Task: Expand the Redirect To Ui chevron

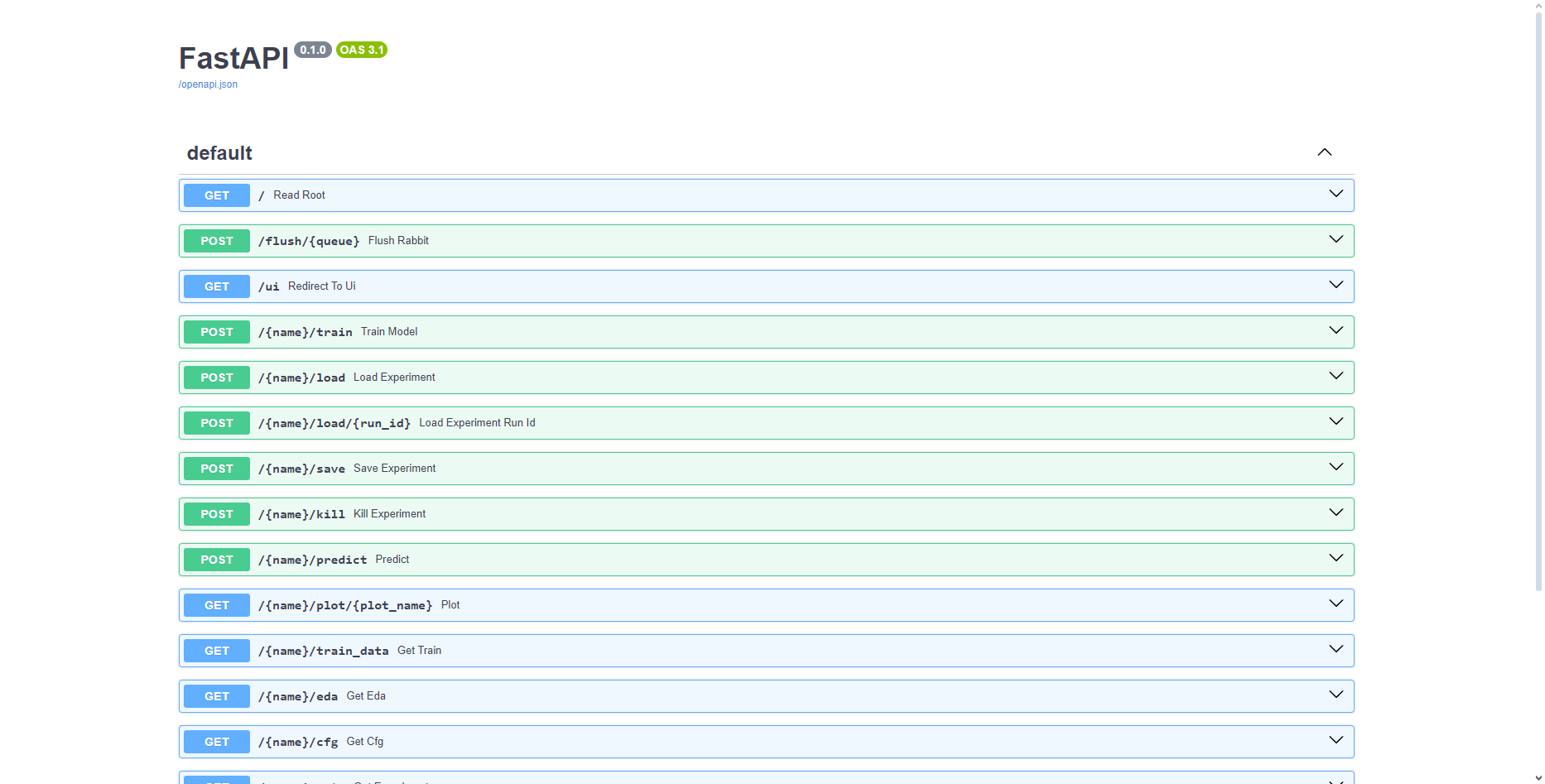Action: tap(1336, 285)
